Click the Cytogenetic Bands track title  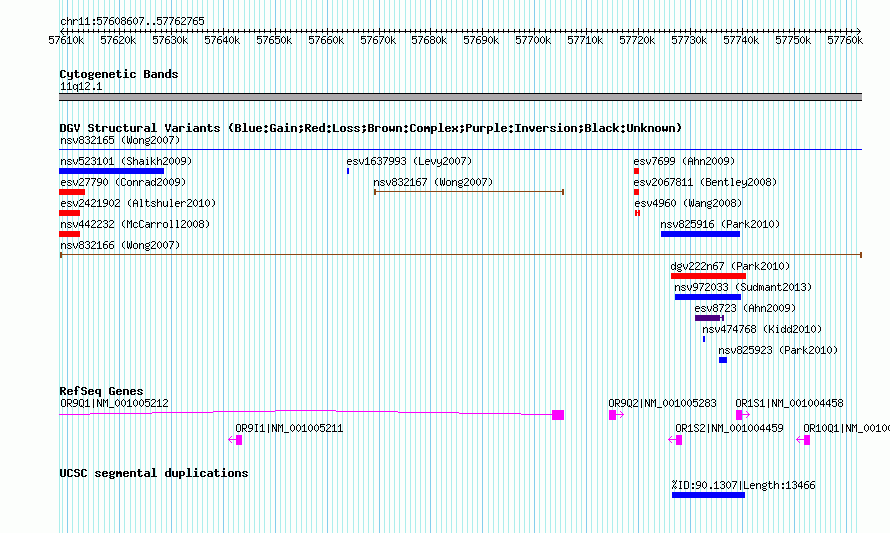(x=119, y=74)
